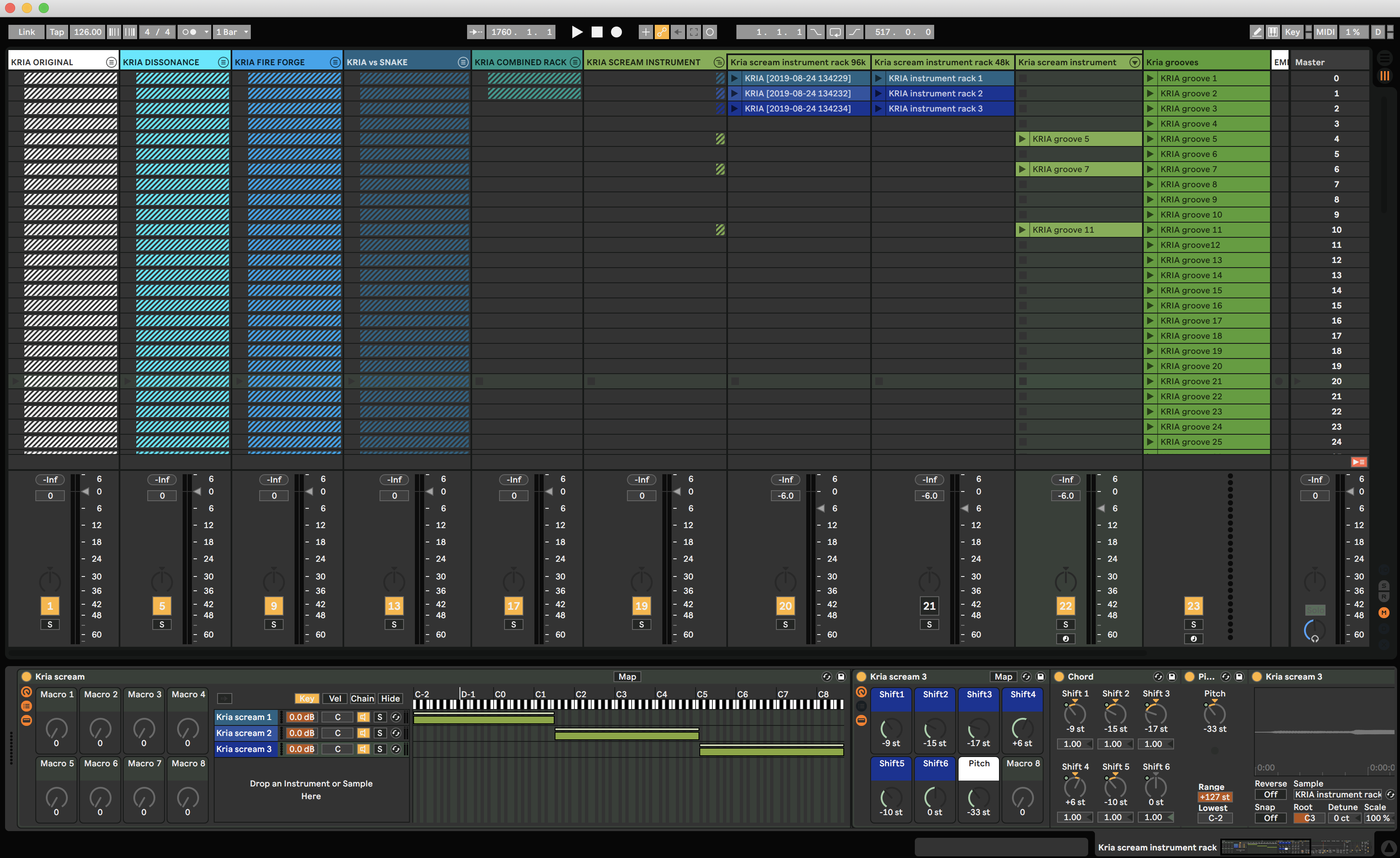
Task: Arm the Arrangement Record button
Action: click(616, 32)
